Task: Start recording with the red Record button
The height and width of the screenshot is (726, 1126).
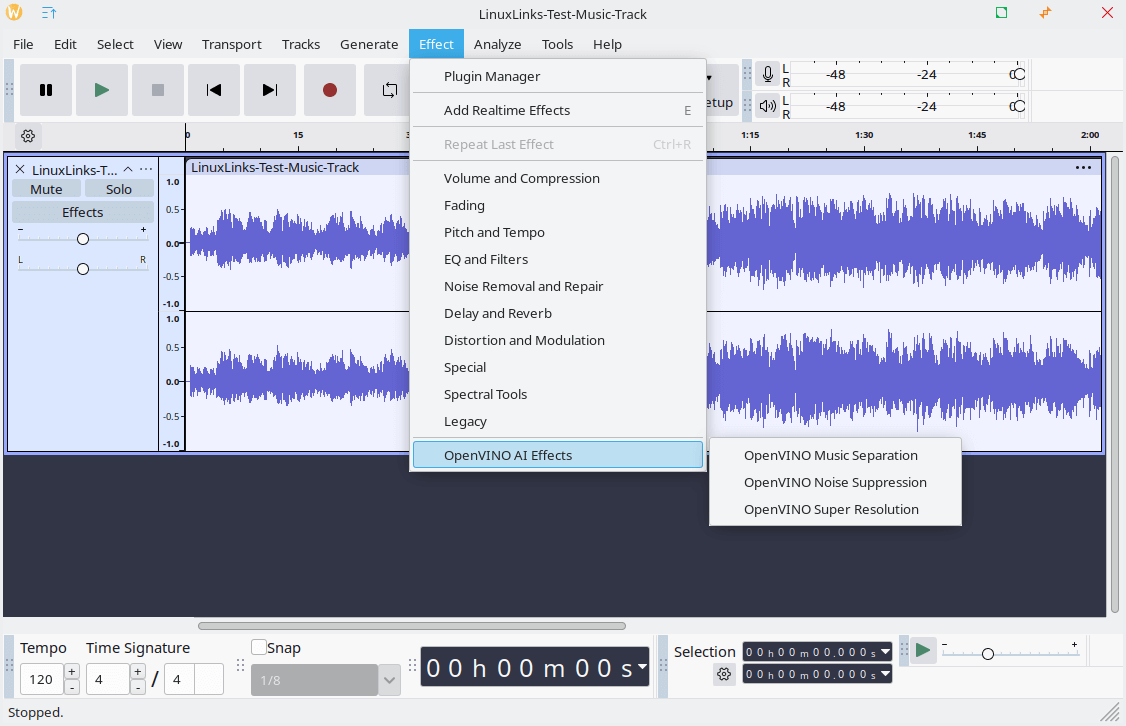Action: tap(330, 90)
